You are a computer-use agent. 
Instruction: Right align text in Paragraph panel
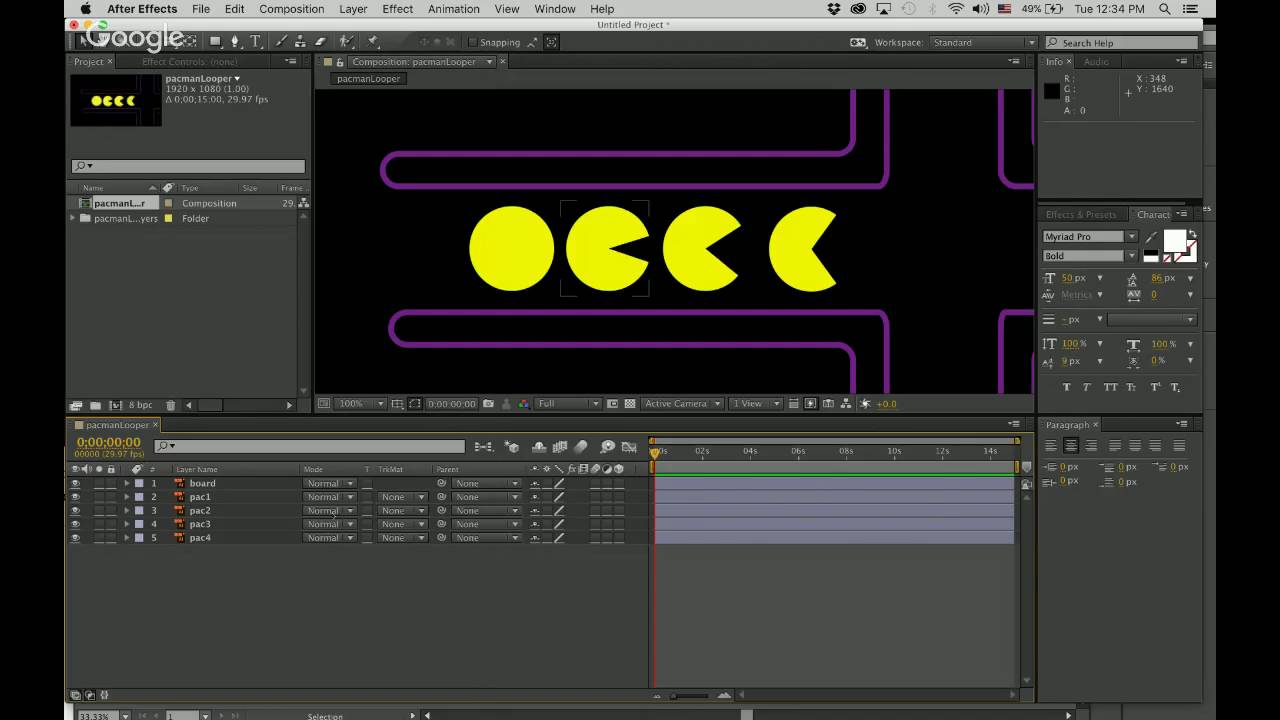tap(1091, 446)
